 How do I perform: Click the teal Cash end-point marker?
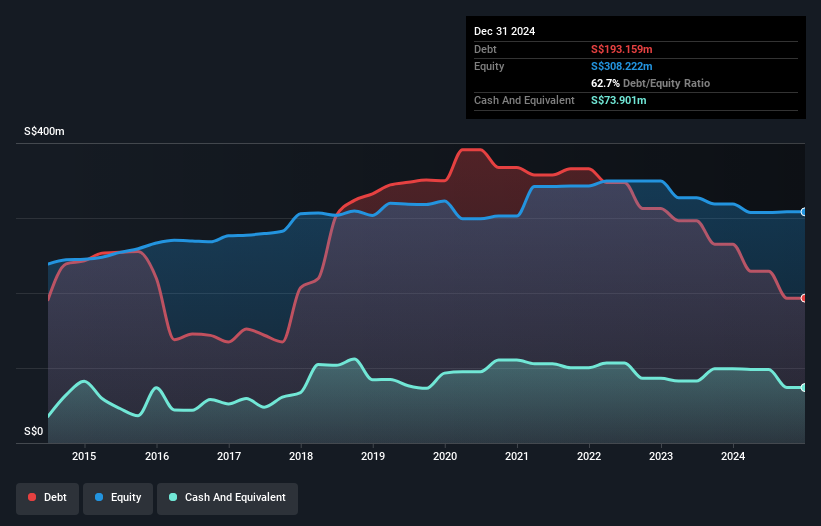tap(804, 388)
